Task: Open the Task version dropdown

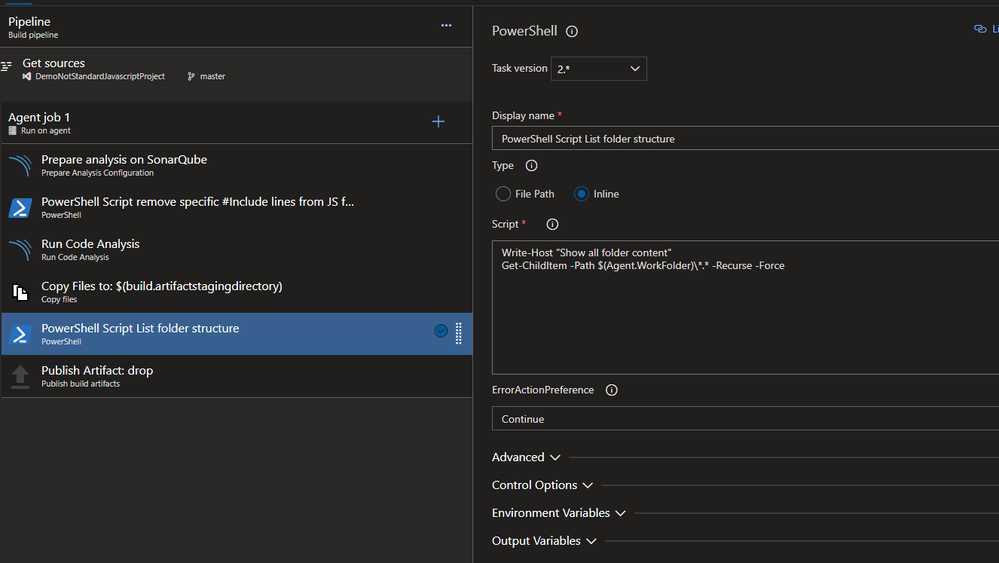Action: click(598, 69)
